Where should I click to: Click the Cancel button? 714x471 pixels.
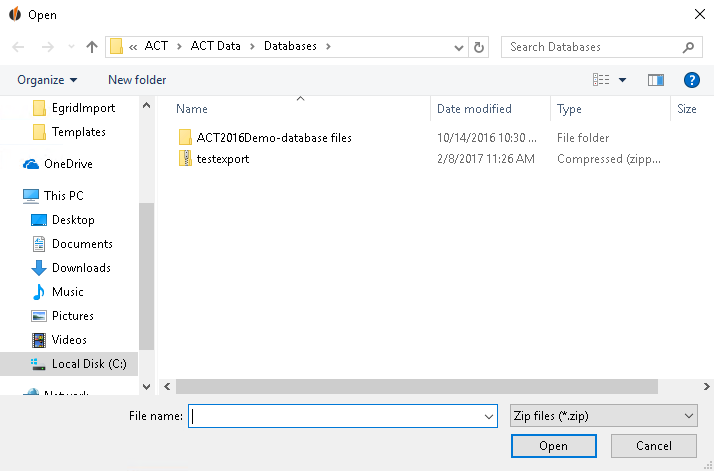click(x=654, y=446)
